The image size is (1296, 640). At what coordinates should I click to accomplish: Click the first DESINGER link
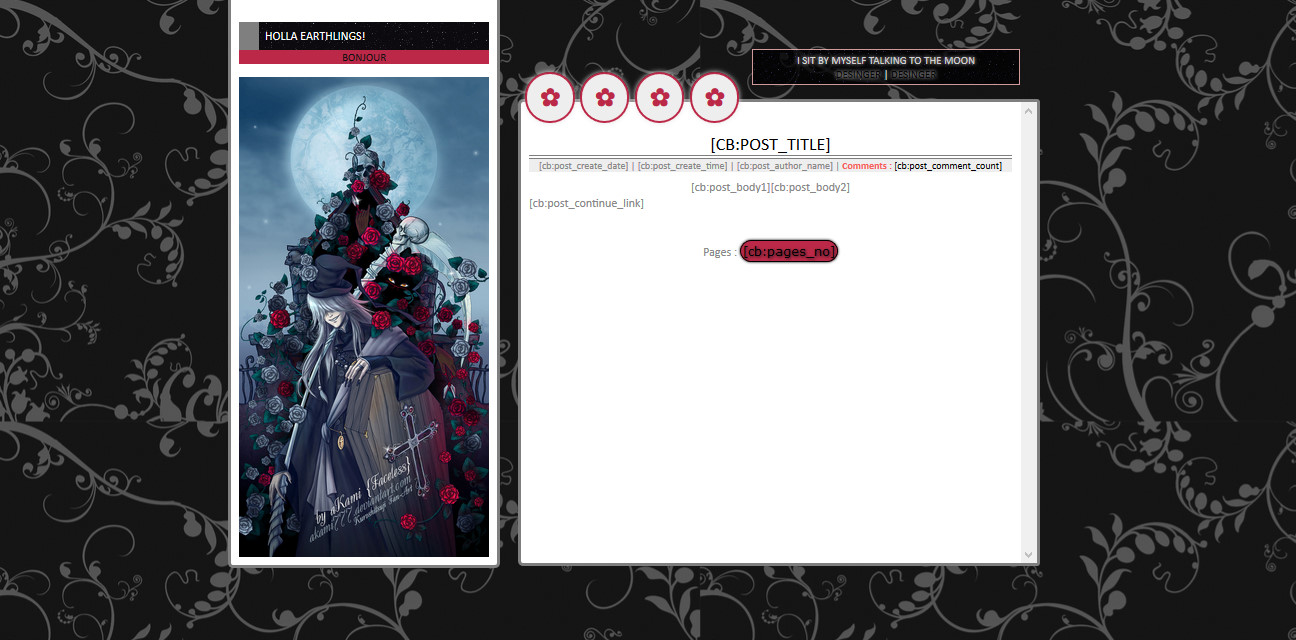pos(858,74)
